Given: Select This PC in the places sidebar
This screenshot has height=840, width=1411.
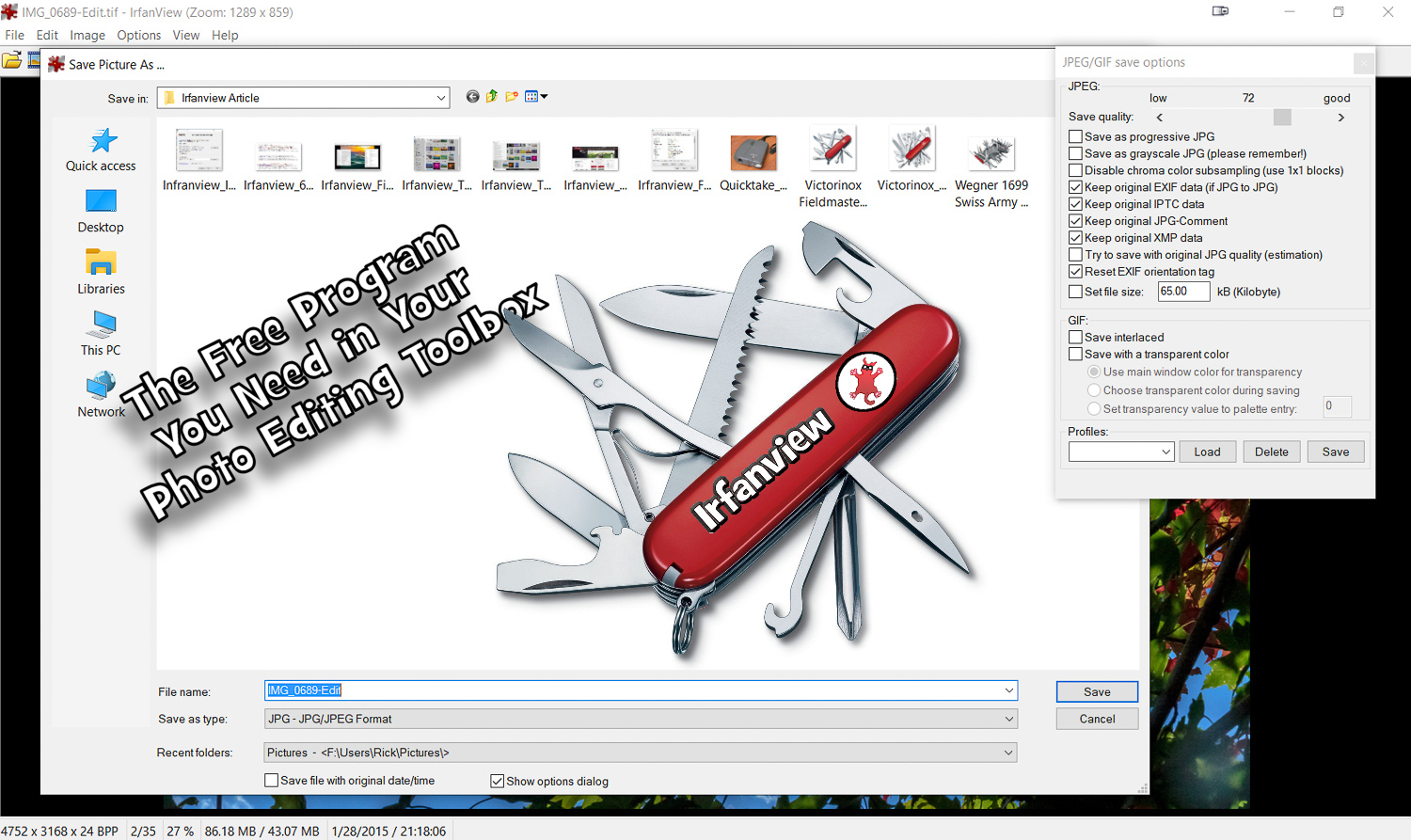Looking at the screenshot, I should coord(101,334).
